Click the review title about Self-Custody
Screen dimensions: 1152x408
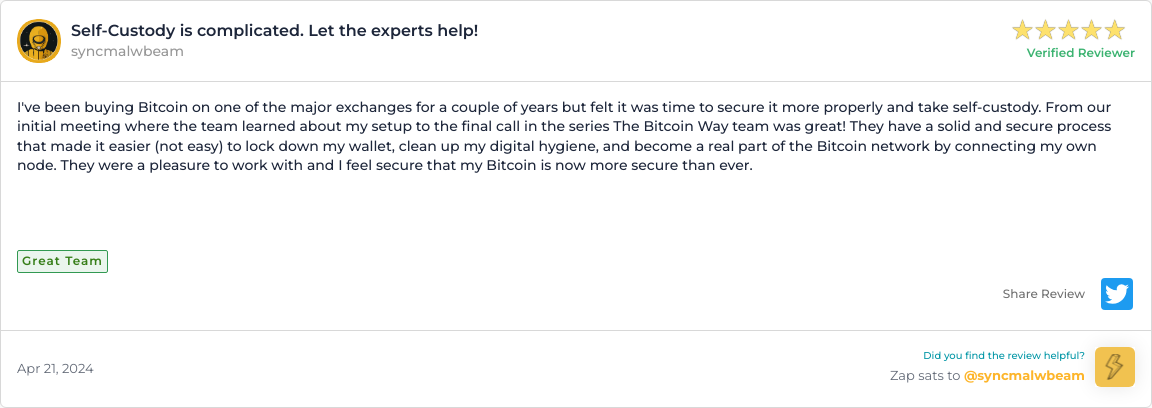[275, 31]
